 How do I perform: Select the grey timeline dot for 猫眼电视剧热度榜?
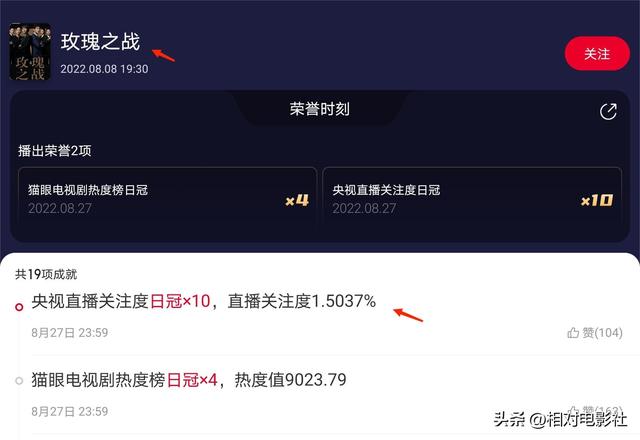[x=19, y=381]
